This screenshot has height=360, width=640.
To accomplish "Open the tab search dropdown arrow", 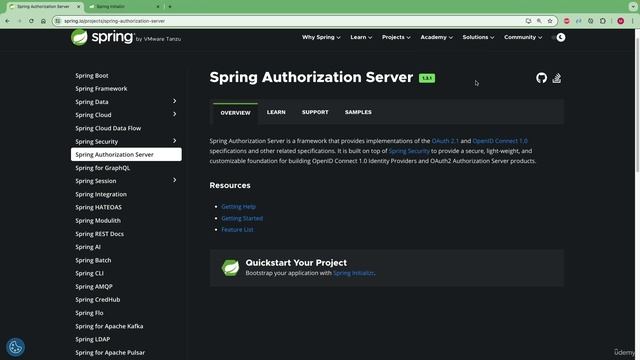I will point(633,7).
